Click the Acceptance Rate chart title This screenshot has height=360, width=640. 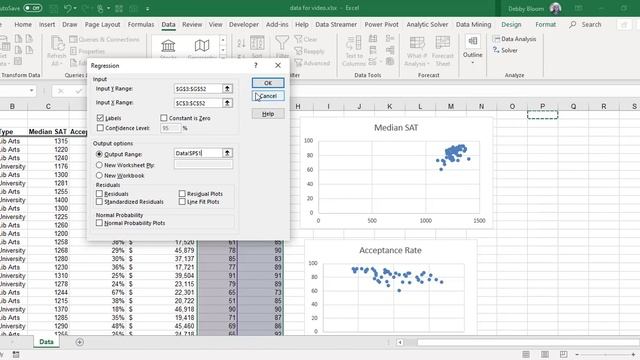click(x=390, y=250)
